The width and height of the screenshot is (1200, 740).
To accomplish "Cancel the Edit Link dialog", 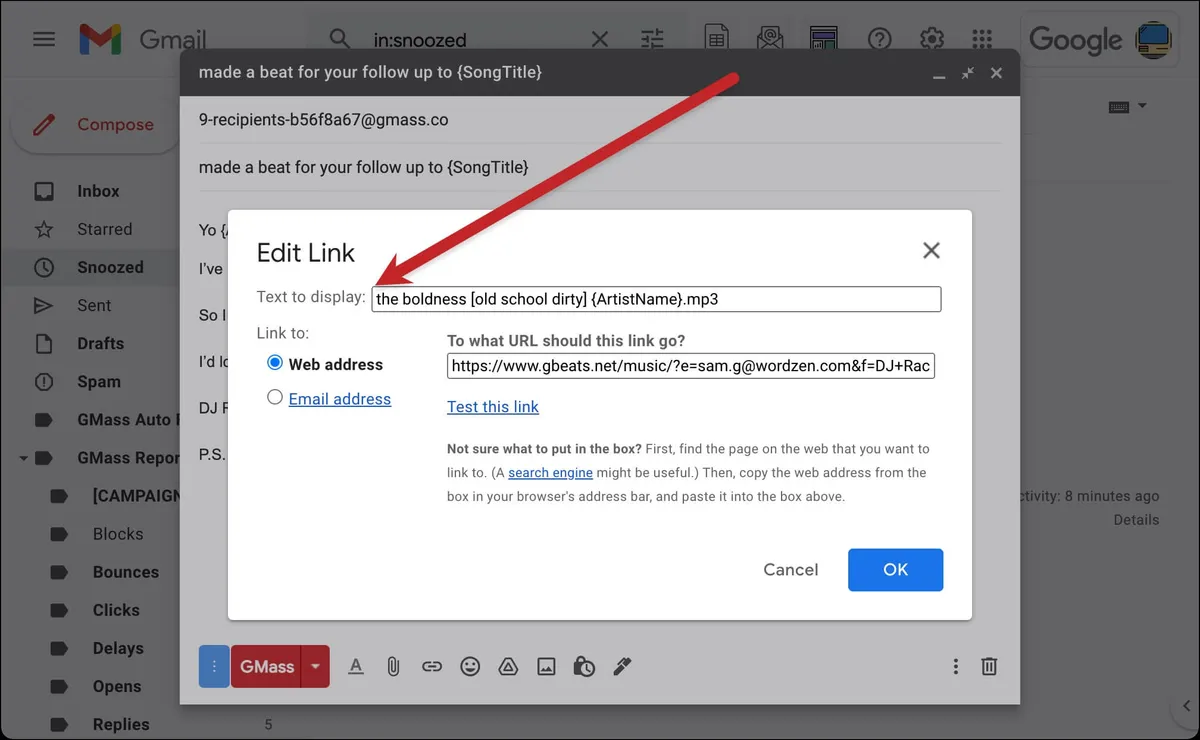I will [790, 569].
